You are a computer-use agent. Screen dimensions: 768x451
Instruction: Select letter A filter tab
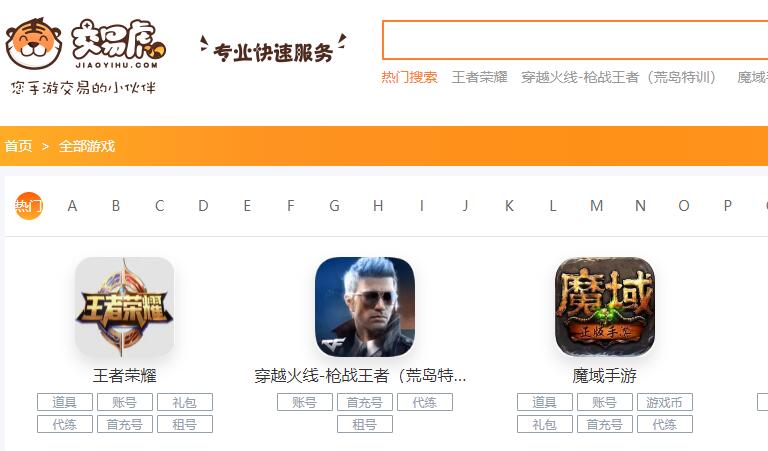[72, 206]
